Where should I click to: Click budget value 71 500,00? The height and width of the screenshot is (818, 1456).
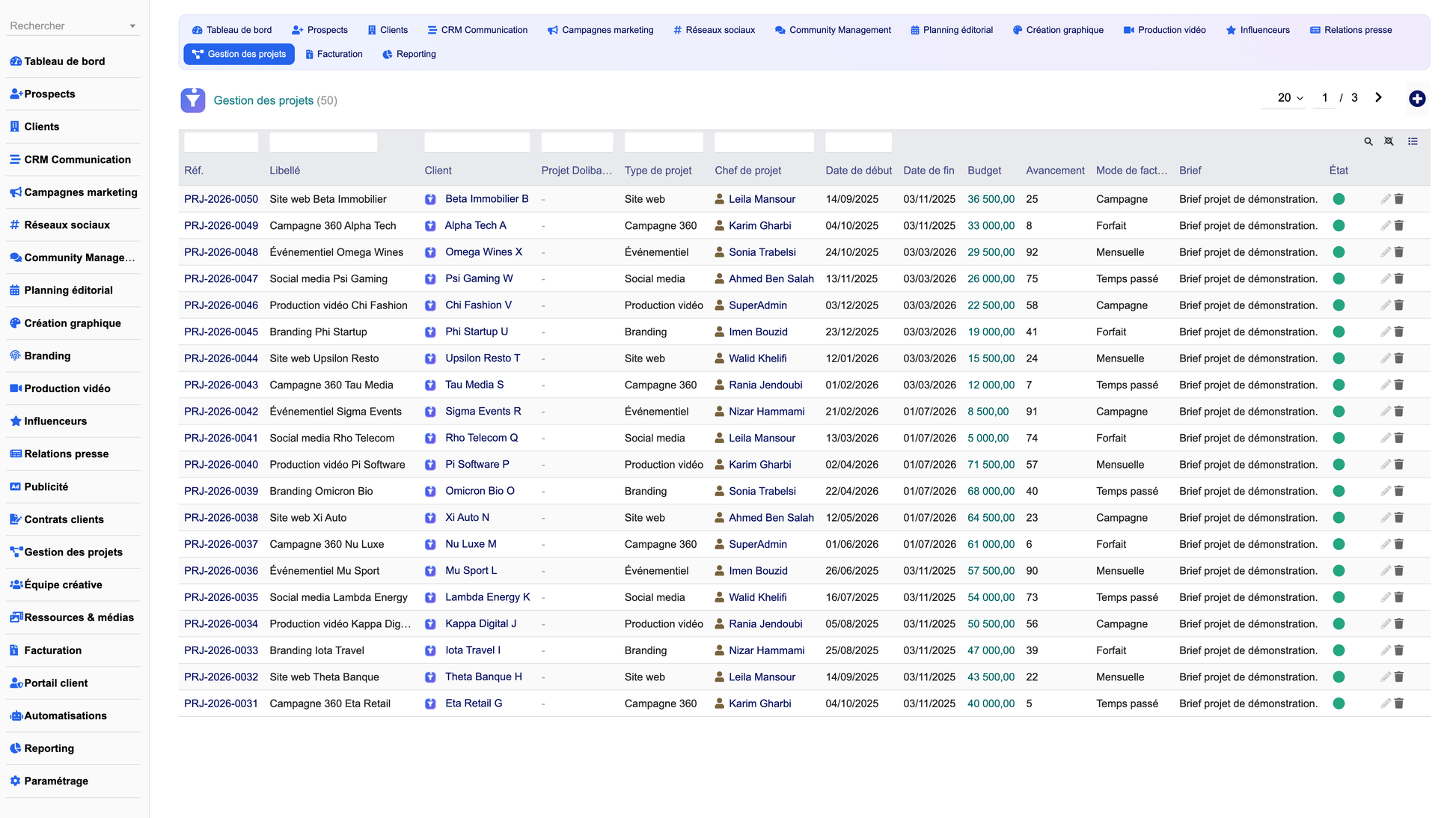pyautogui.click(x=991, y=465)
